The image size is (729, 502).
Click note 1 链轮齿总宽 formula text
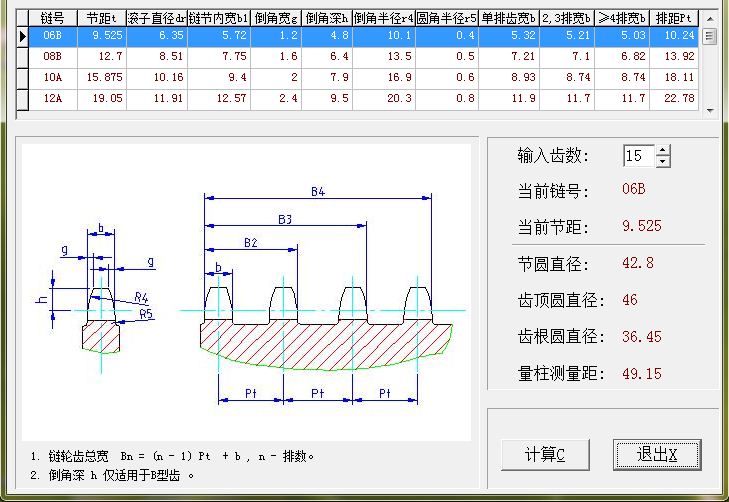pyautogui.click(x=172, y=456)
